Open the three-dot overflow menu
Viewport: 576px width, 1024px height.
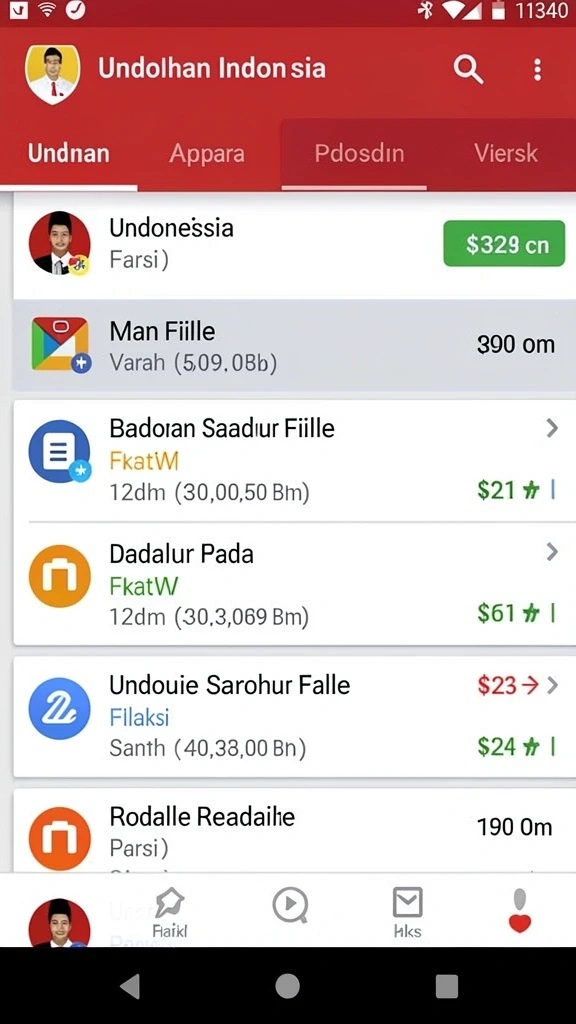pyautogui.click(x=537, y=69)
